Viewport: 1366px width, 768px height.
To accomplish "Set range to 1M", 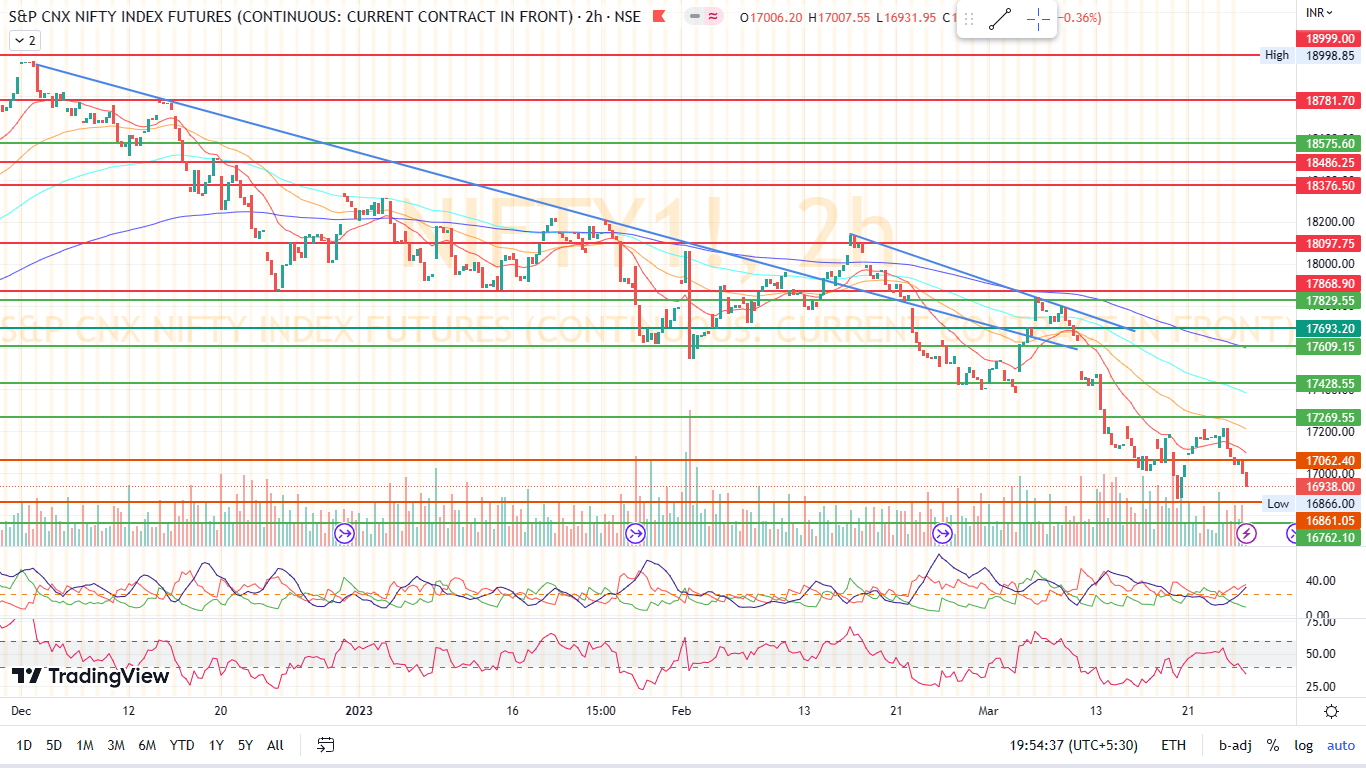I will pyautogui.click(x=85, y=745).
